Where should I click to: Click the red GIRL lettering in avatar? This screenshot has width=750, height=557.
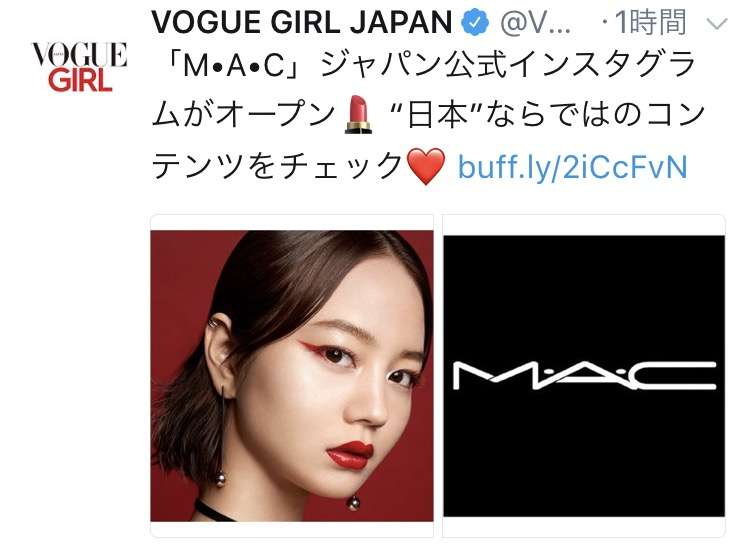pyautogui.click(x=80, y=79)
